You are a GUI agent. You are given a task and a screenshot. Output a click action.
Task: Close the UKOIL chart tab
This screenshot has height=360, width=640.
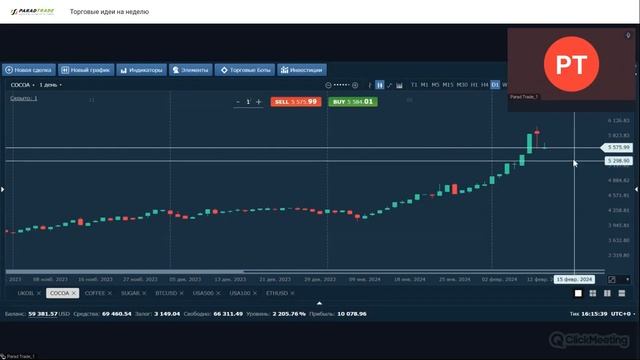[x=39, y=293]
